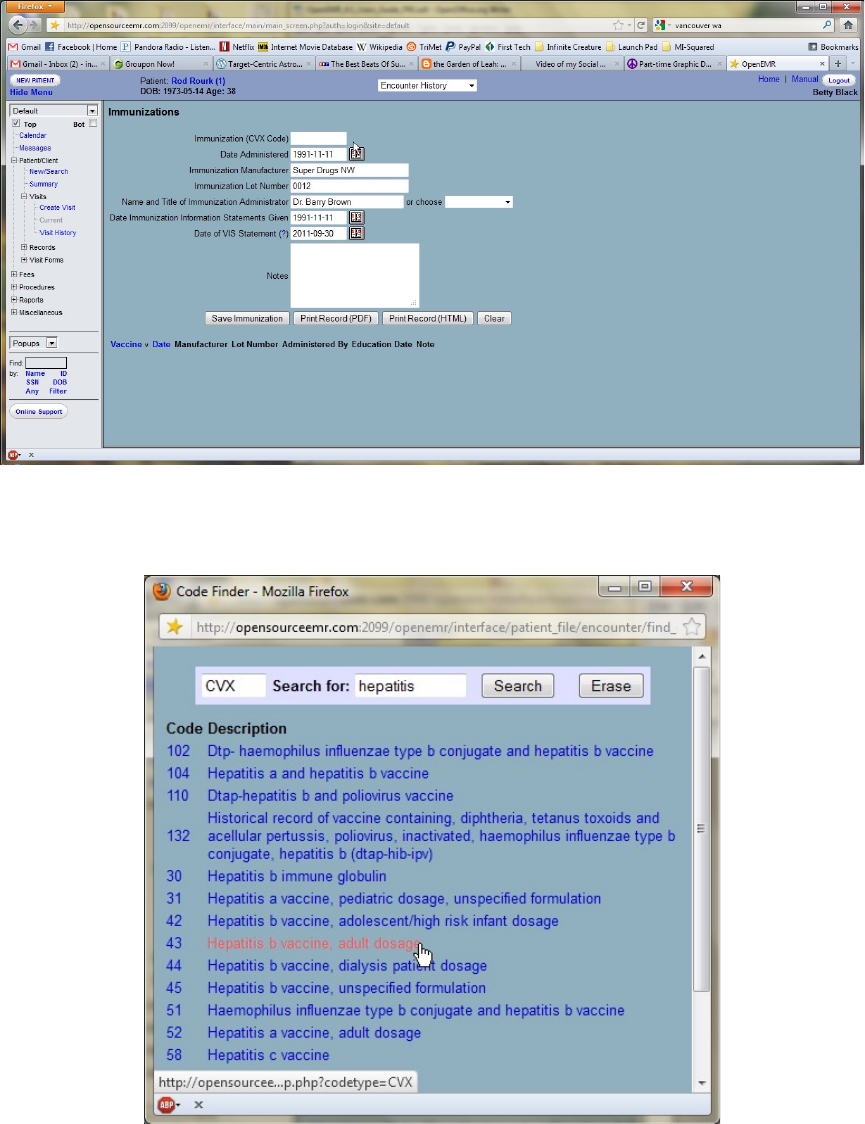Open the Facebook | Home bookmark
This screenshot has width=865, height=1124.
80,47
